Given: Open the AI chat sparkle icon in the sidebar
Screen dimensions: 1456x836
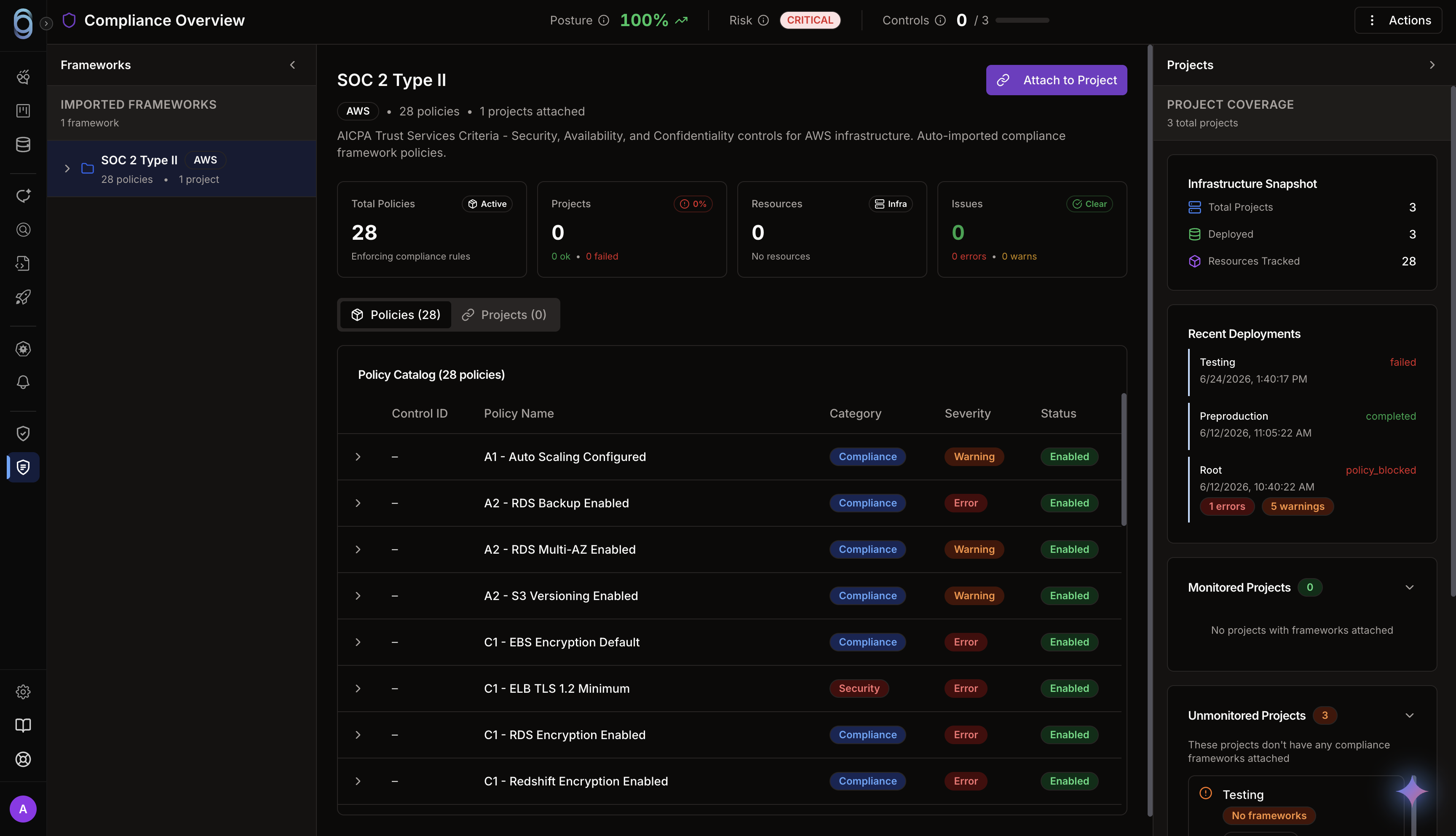Looking at the screenshot, I should [23, 196].
